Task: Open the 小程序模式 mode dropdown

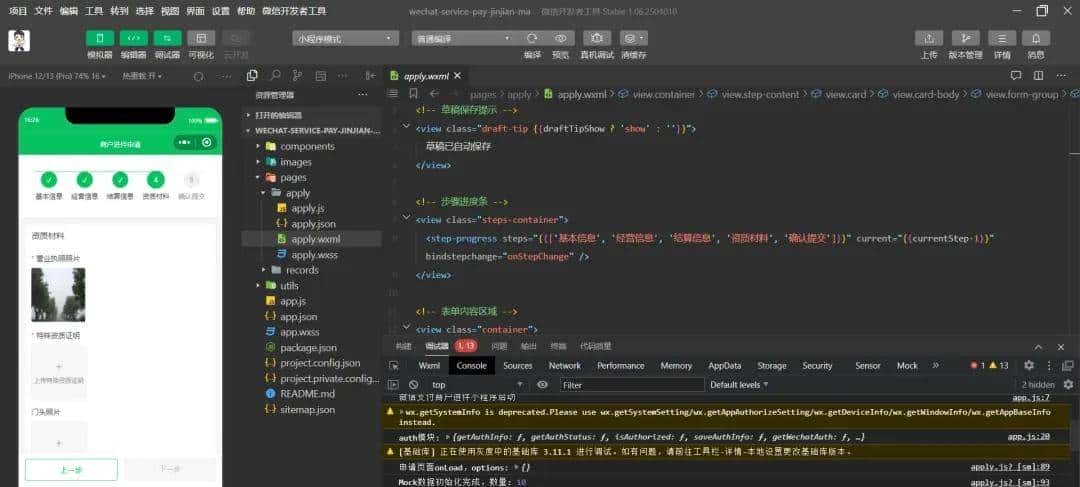Action: [345, 39]
